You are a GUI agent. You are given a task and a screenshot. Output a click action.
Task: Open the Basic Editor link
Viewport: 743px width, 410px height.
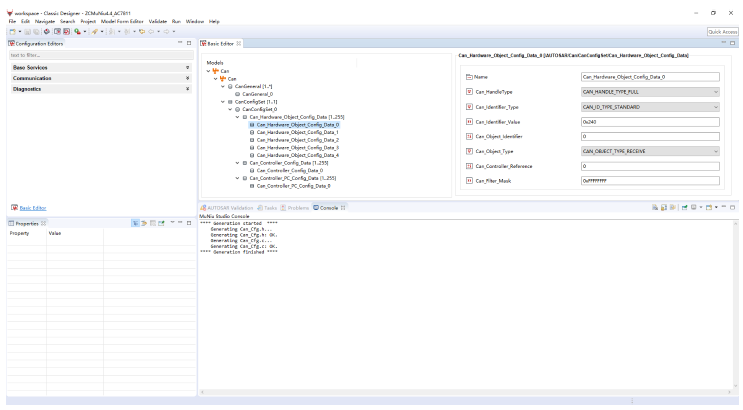point(33,208)
